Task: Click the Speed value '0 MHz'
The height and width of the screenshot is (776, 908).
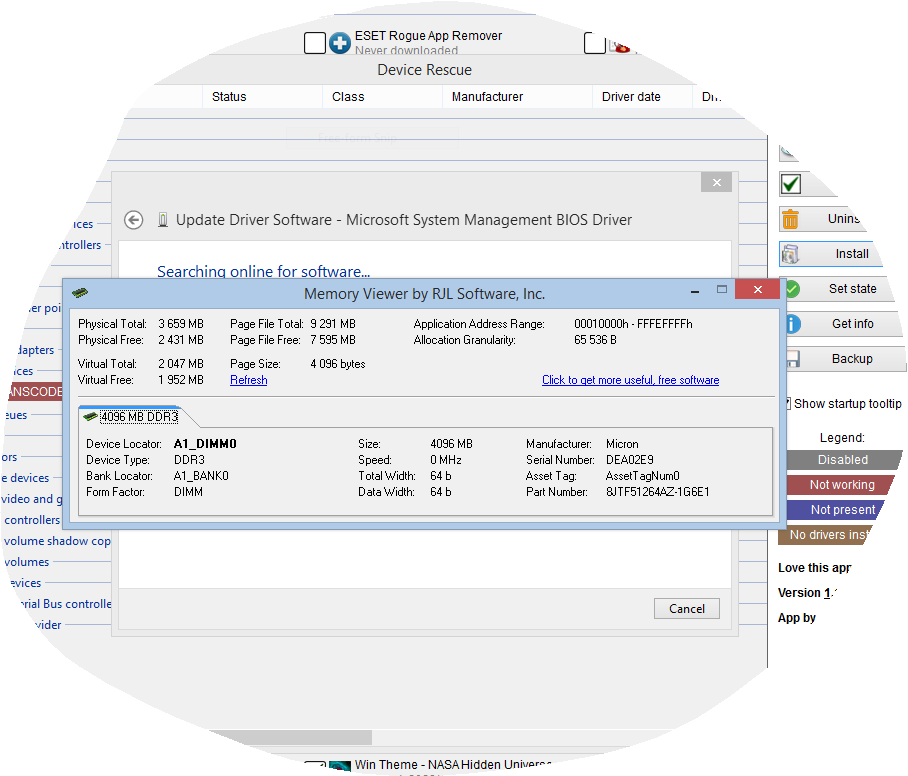Action: pyautogui.click(x=446, y=460)
